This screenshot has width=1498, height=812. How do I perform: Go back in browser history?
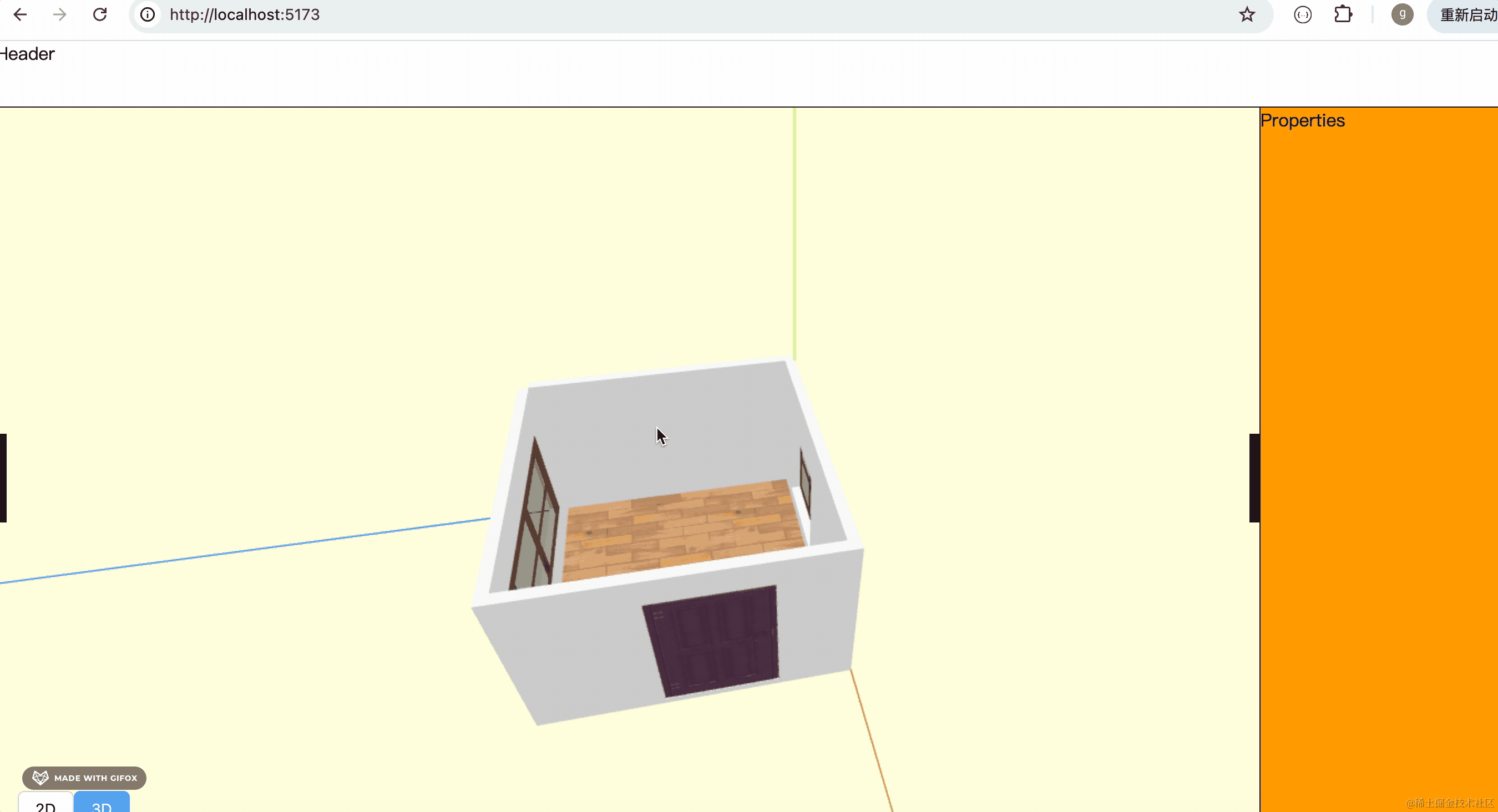(x=21, y=14)
